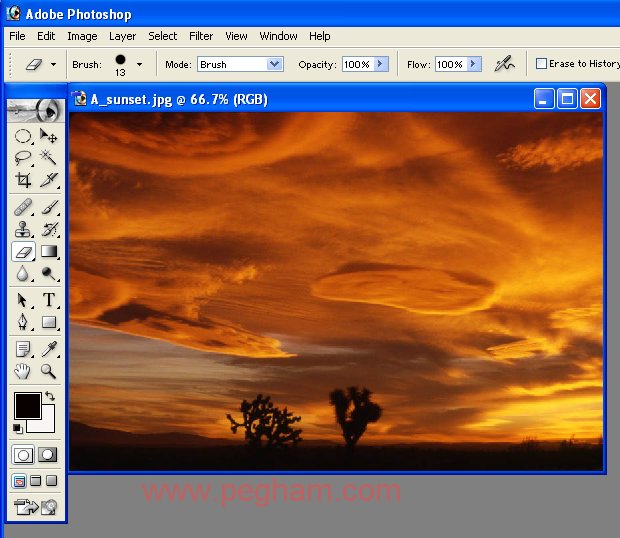Open the Mode dropdown showing Brush
Image resolution: width=620 pixels, height=538 pixels.
click(274, 64)
